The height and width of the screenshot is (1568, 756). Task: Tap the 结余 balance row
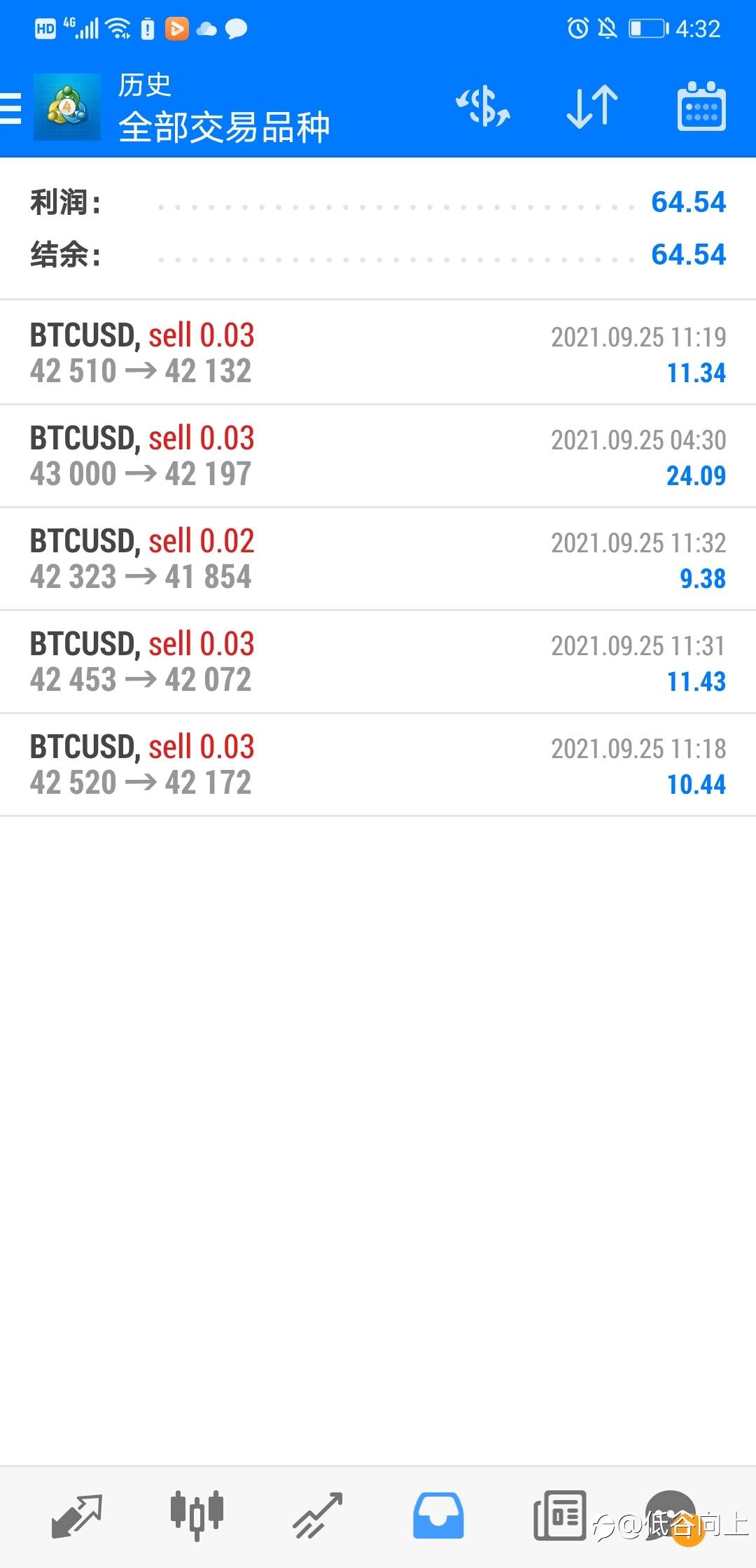pyautogui.click(x=378, y=254)
